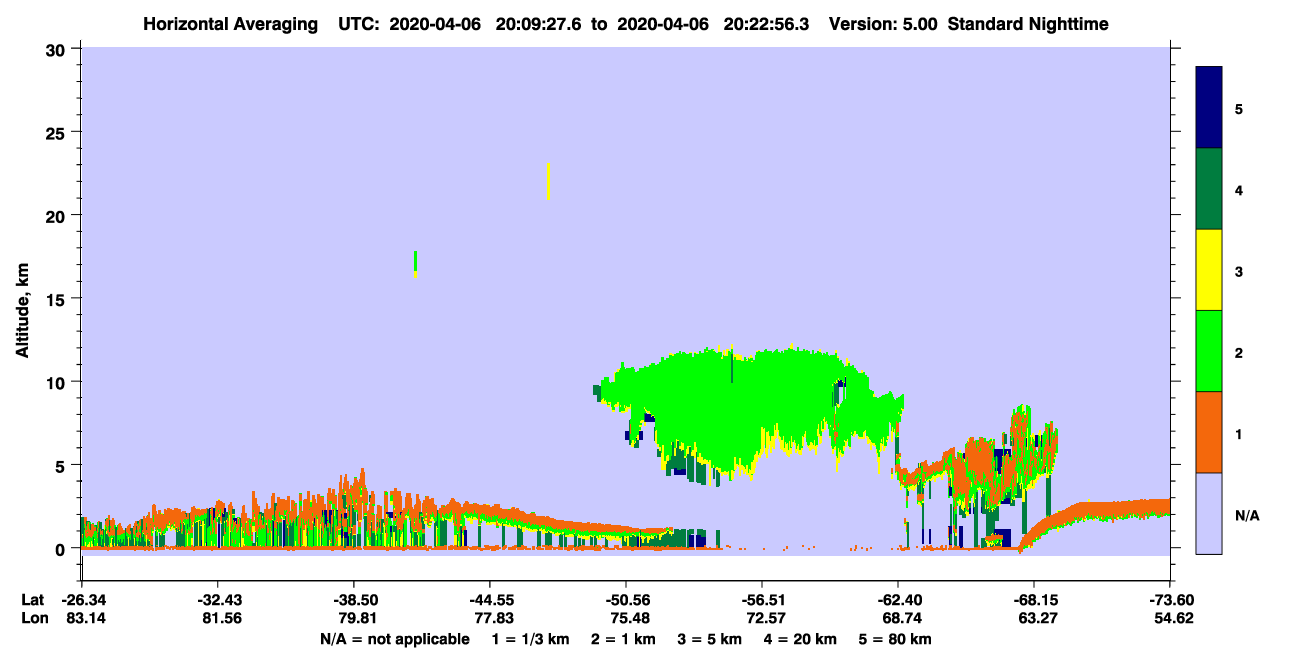
Task: Click the y-axis tick label 30
Action: click(x=58, y=48)
